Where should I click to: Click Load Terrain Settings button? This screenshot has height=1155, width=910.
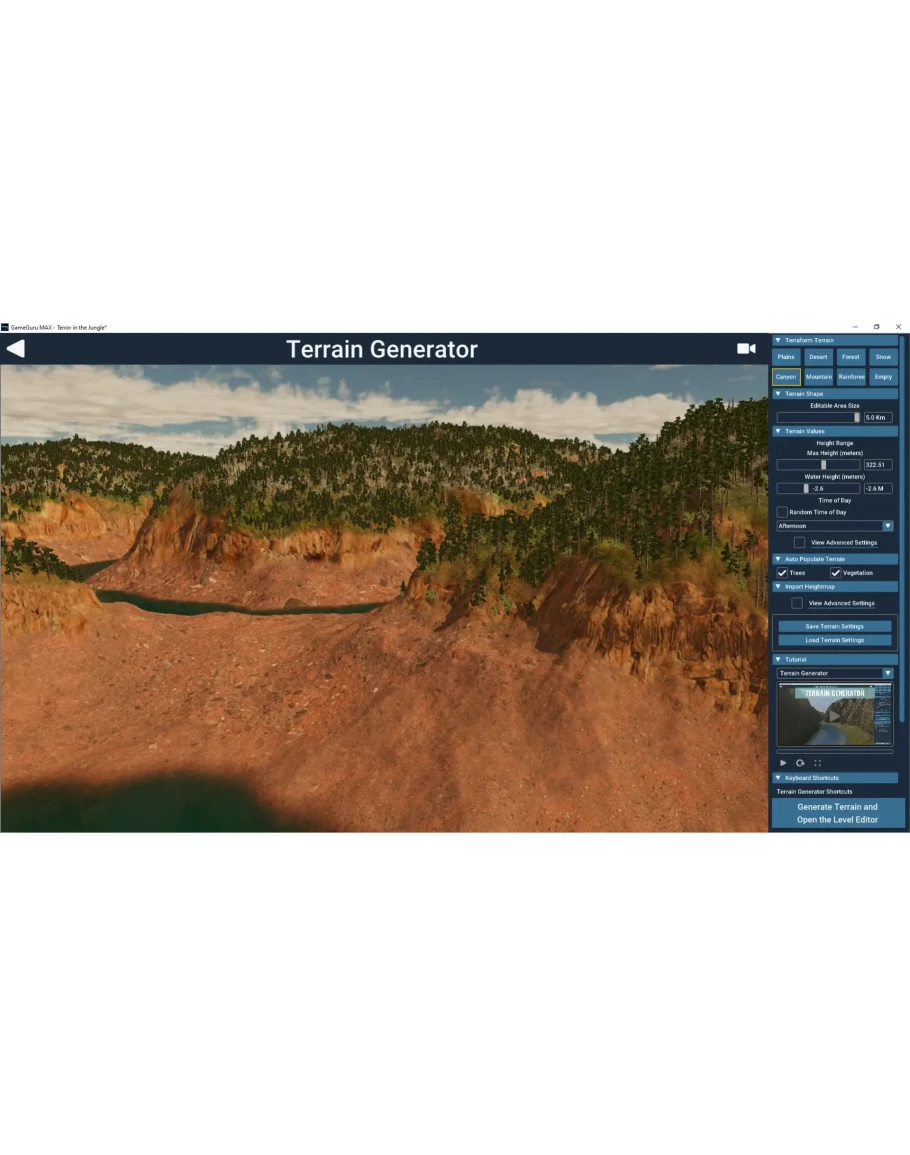(x=835, y=640)
